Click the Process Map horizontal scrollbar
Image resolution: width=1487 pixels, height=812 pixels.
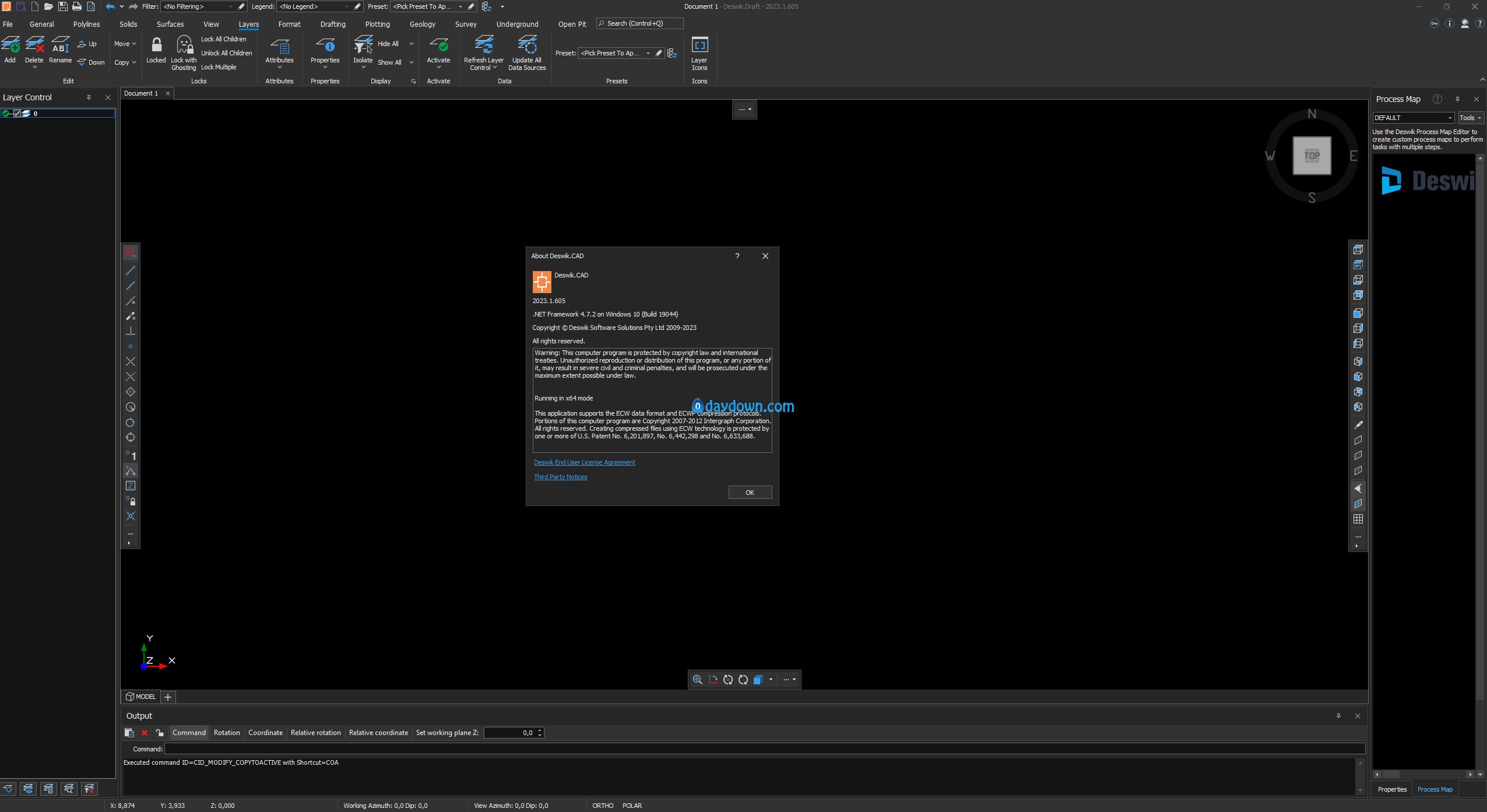click(1424, 774)
